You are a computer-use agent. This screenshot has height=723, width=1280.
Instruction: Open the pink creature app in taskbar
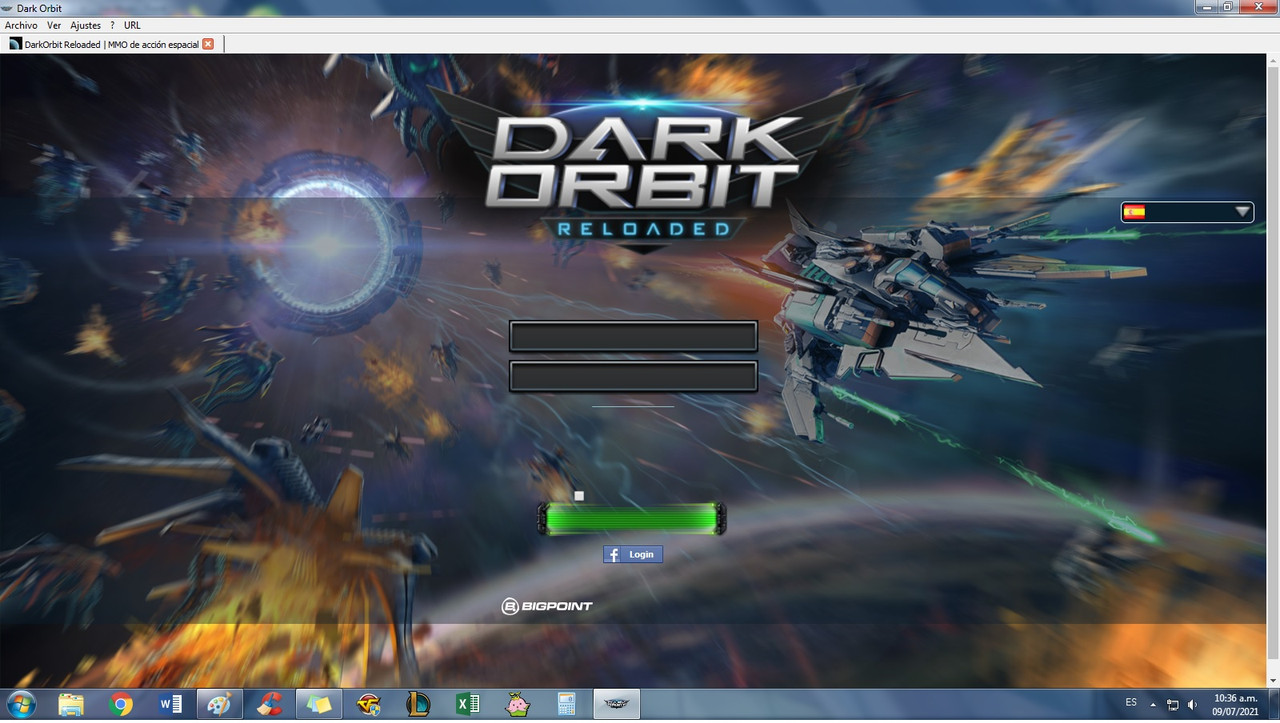coord(517,704)
